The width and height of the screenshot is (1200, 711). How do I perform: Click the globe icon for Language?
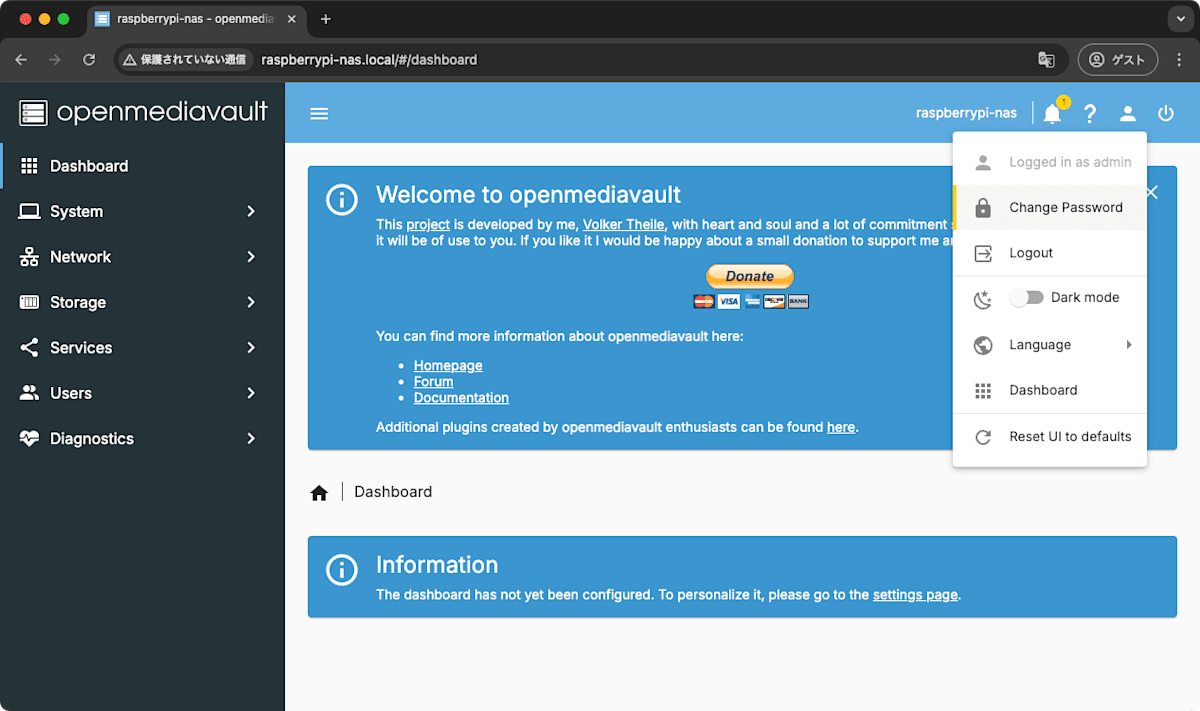(x=983, y=345)
